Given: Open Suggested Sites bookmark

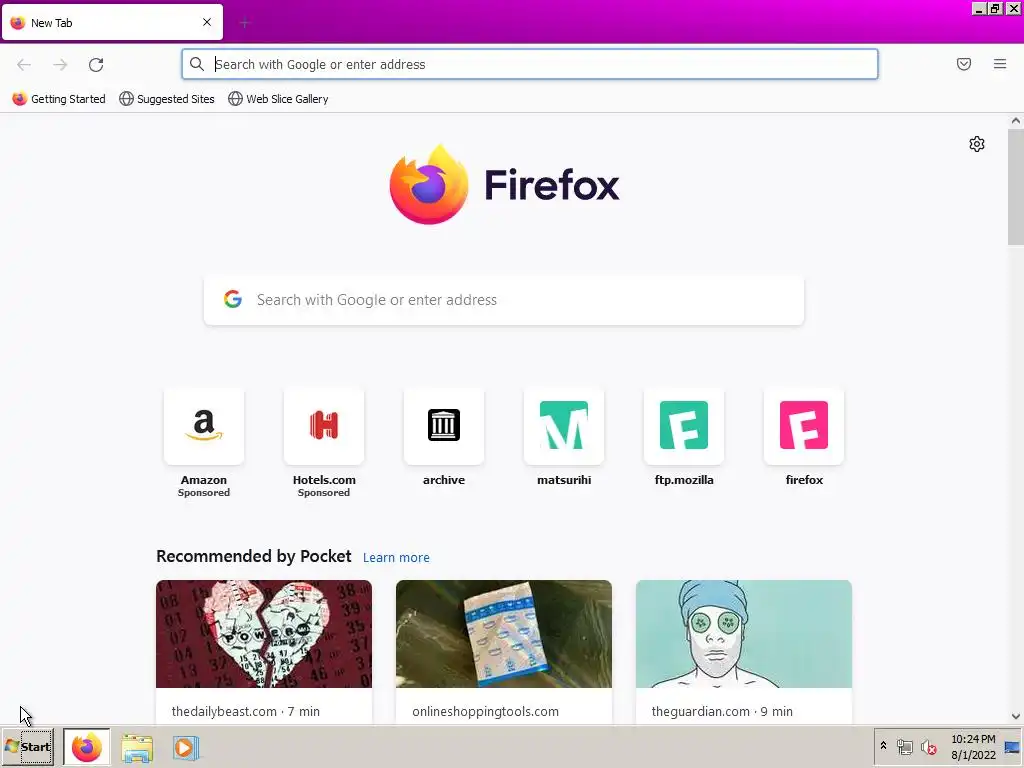Looking at the screenshot, I should pyautogui.click(x=167, y=99).
